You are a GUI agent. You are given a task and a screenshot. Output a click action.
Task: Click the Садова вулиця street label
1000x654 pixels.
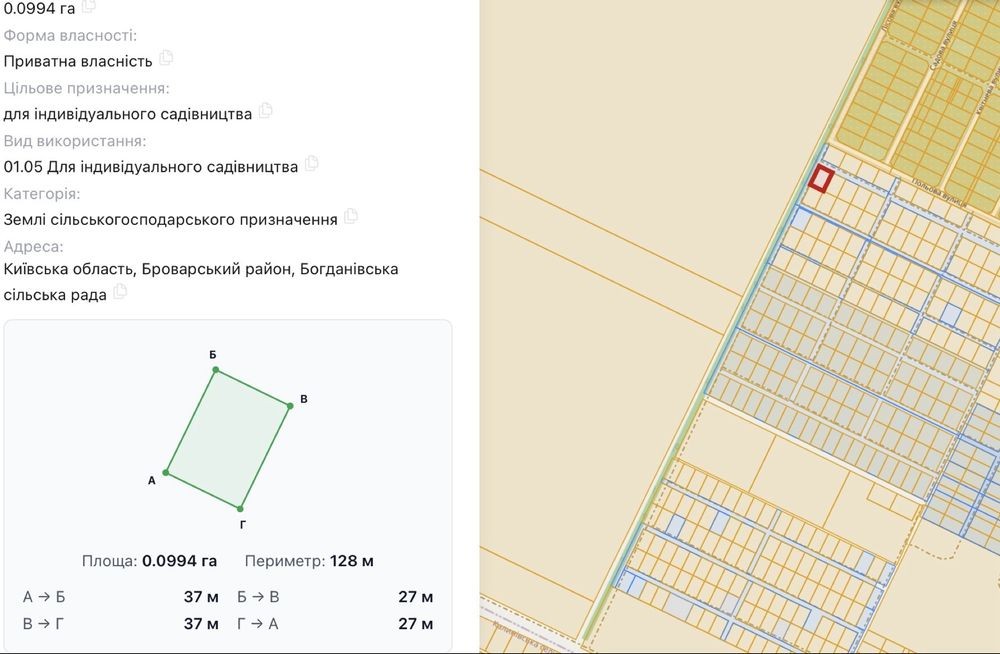(943, 45)
